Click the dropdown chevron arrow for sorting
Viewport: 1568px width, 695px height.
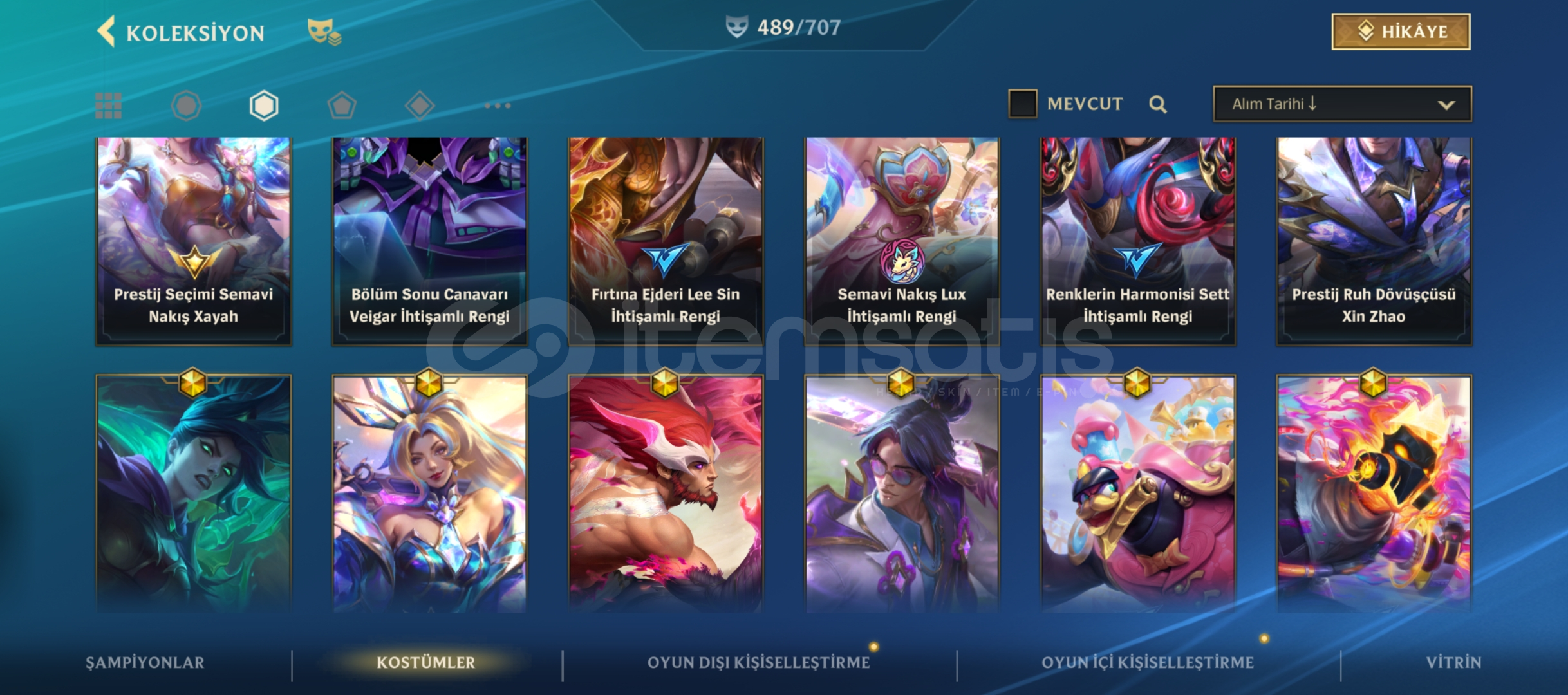(1446, 105)
